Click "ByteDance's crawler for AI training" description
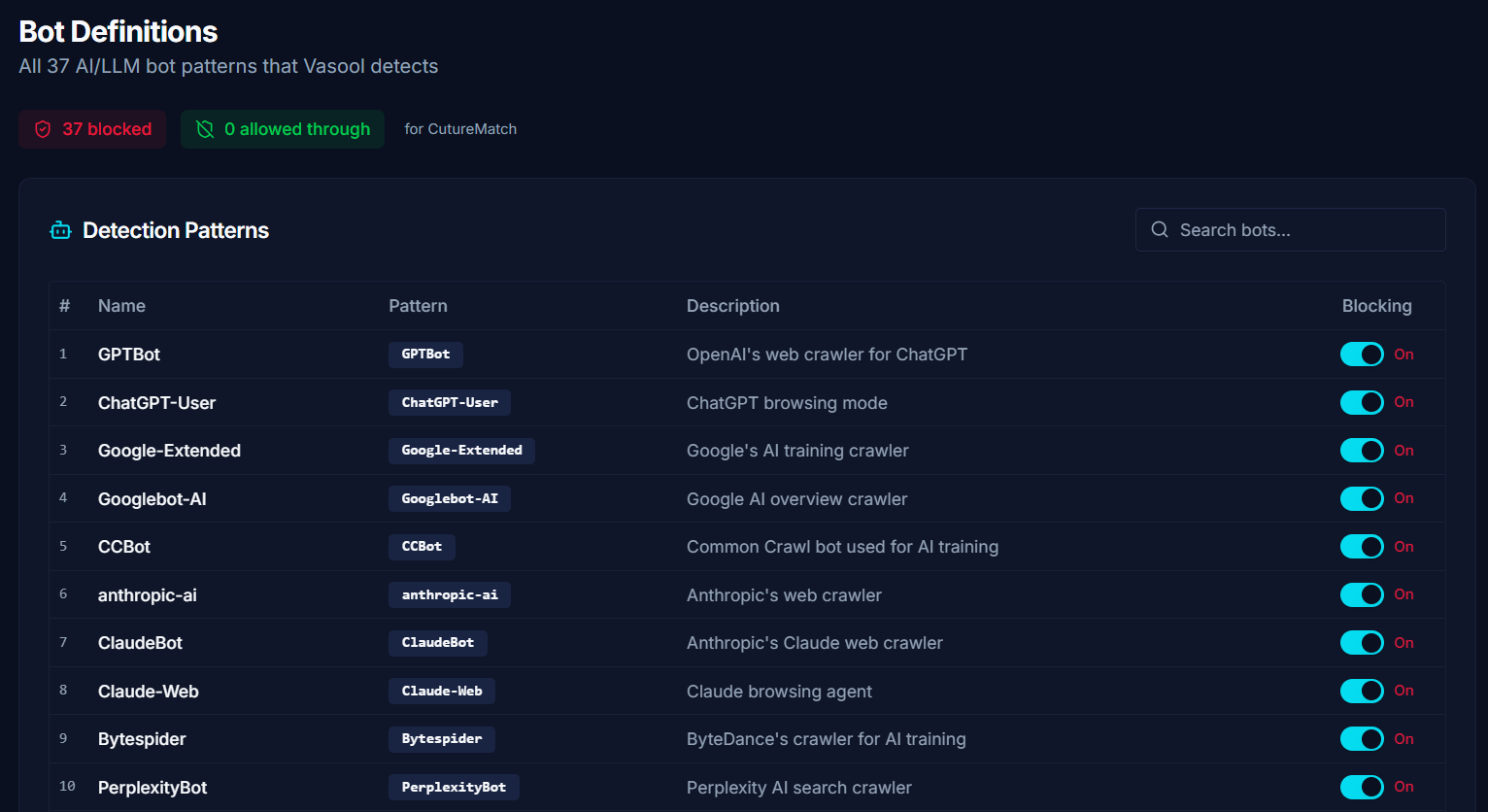The width and height of the screenshot is (1488, 812). [827, 739]
